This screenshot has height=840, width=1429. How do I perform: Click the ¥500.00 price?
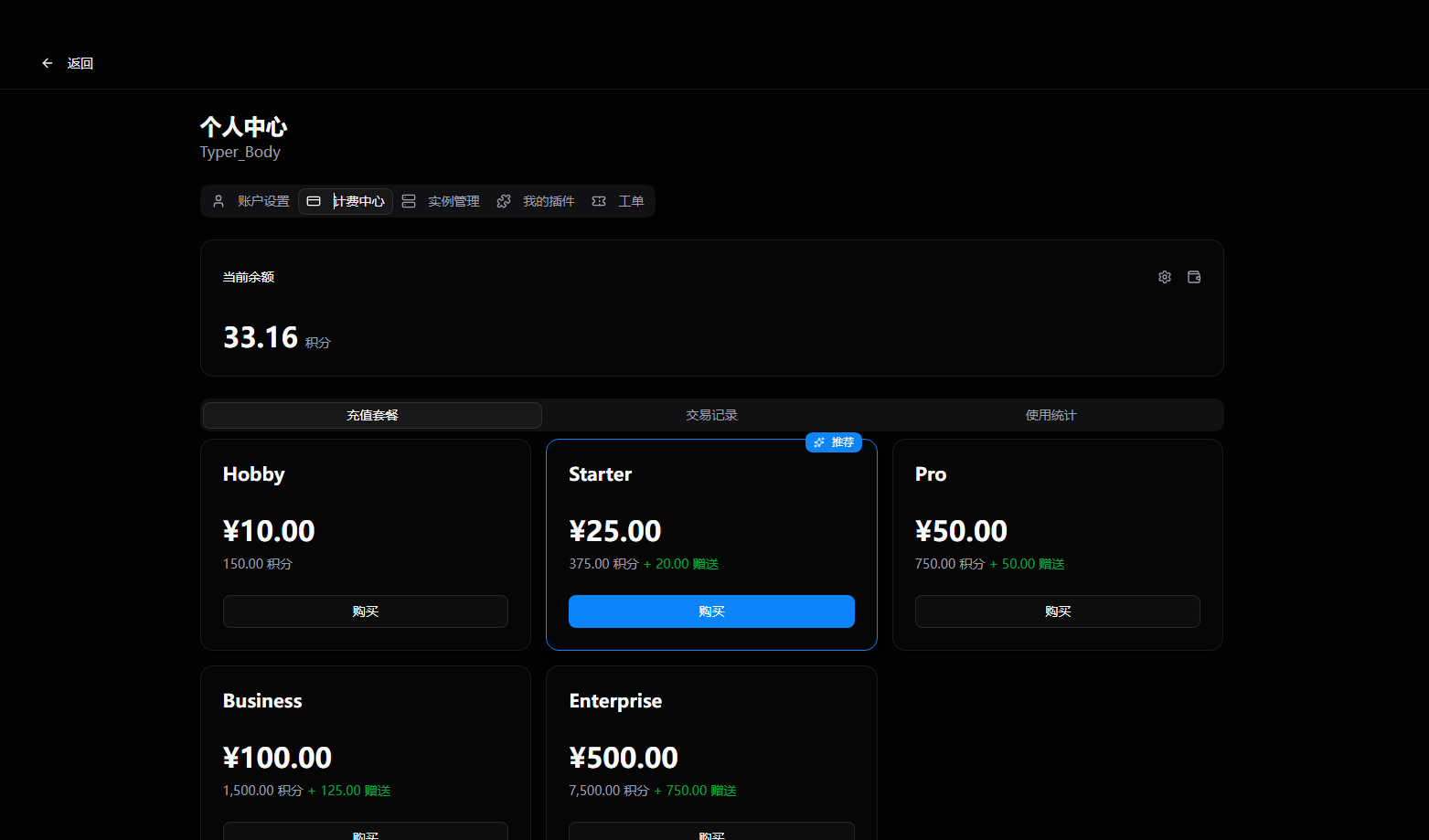coord(624,758)
